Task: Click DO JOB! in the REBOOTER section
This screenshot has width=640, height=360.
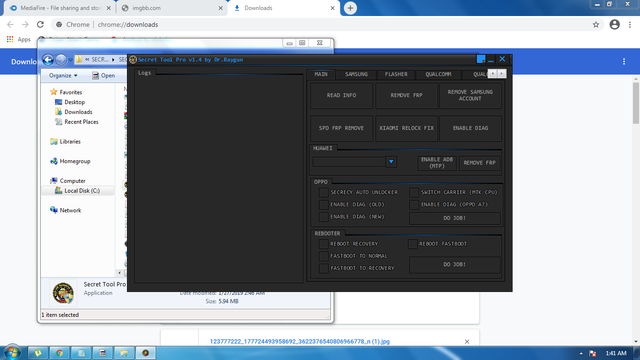Action: pyautogui.click(x=454, y=264)
